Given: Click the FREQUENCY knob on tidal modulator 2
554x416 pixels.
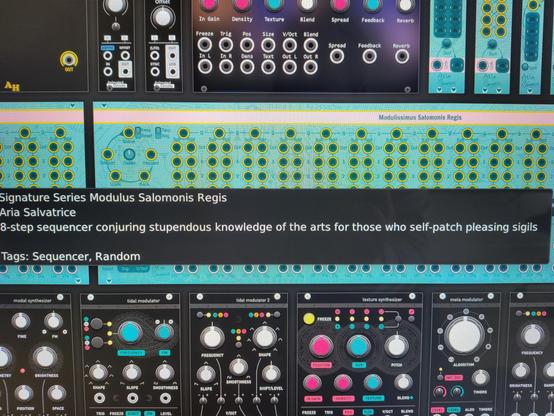Looking at the screenshot, I should pos(212,338).
